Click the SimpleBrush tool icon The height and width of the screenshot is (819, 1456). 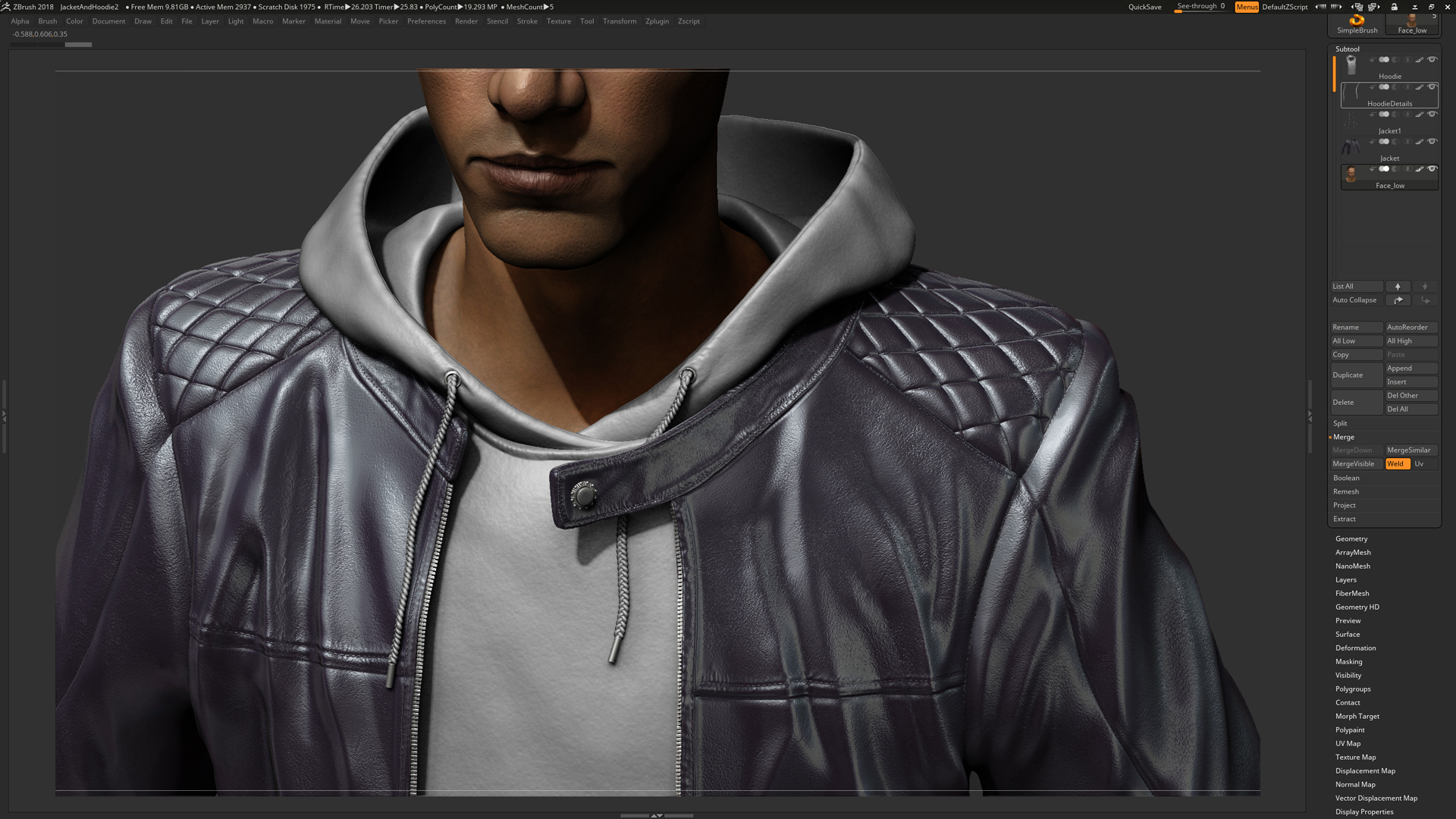click(x=1357, y=24)
